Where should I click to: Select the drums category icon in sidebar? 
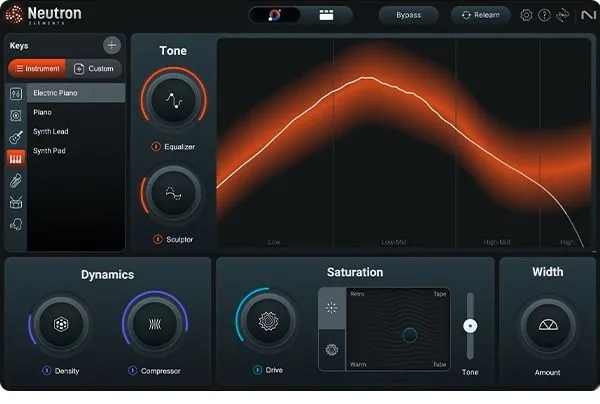coord(16,203)
